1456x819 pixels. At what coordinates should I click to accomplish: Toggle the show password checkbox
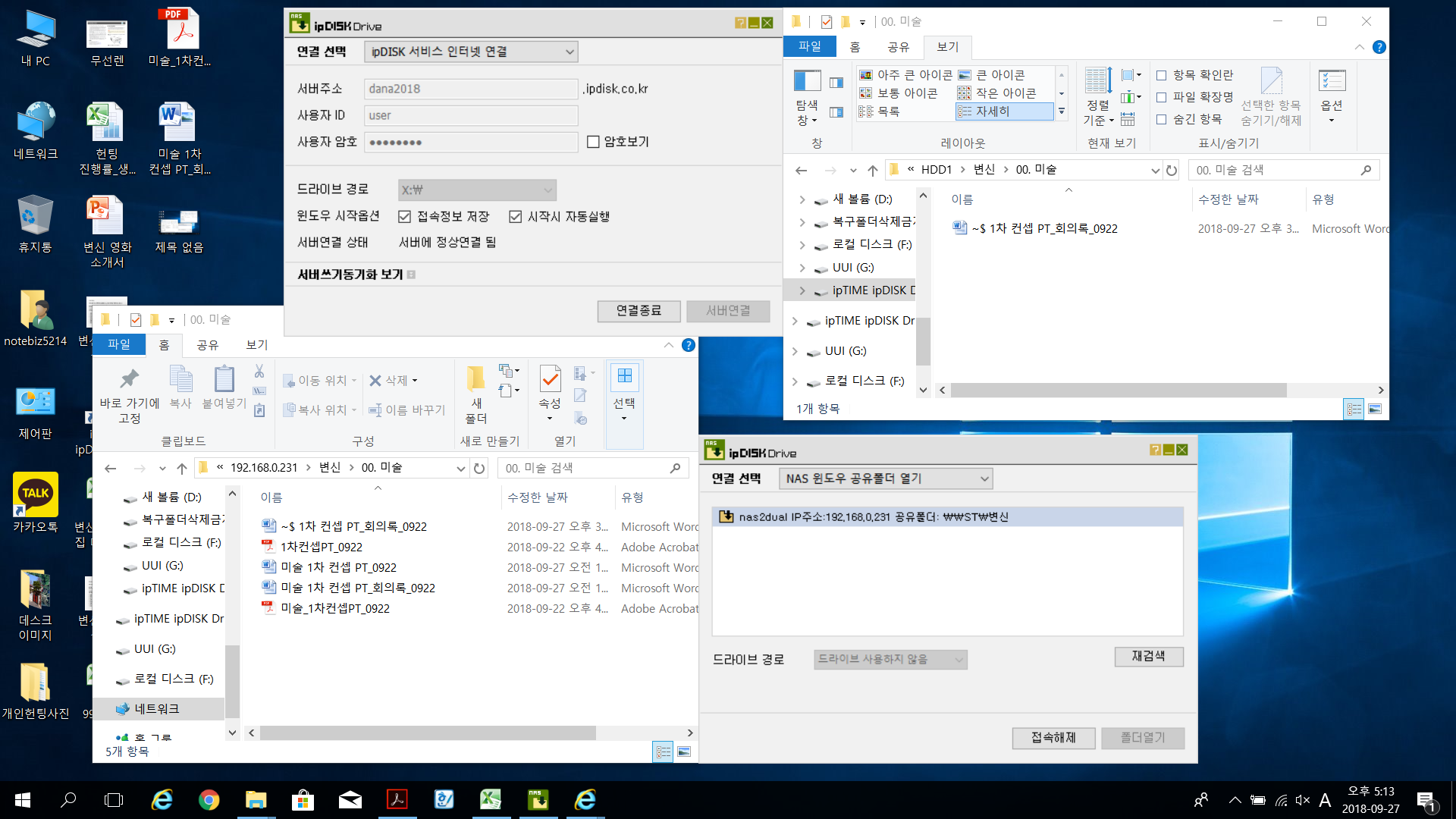(x=593, y=142)
